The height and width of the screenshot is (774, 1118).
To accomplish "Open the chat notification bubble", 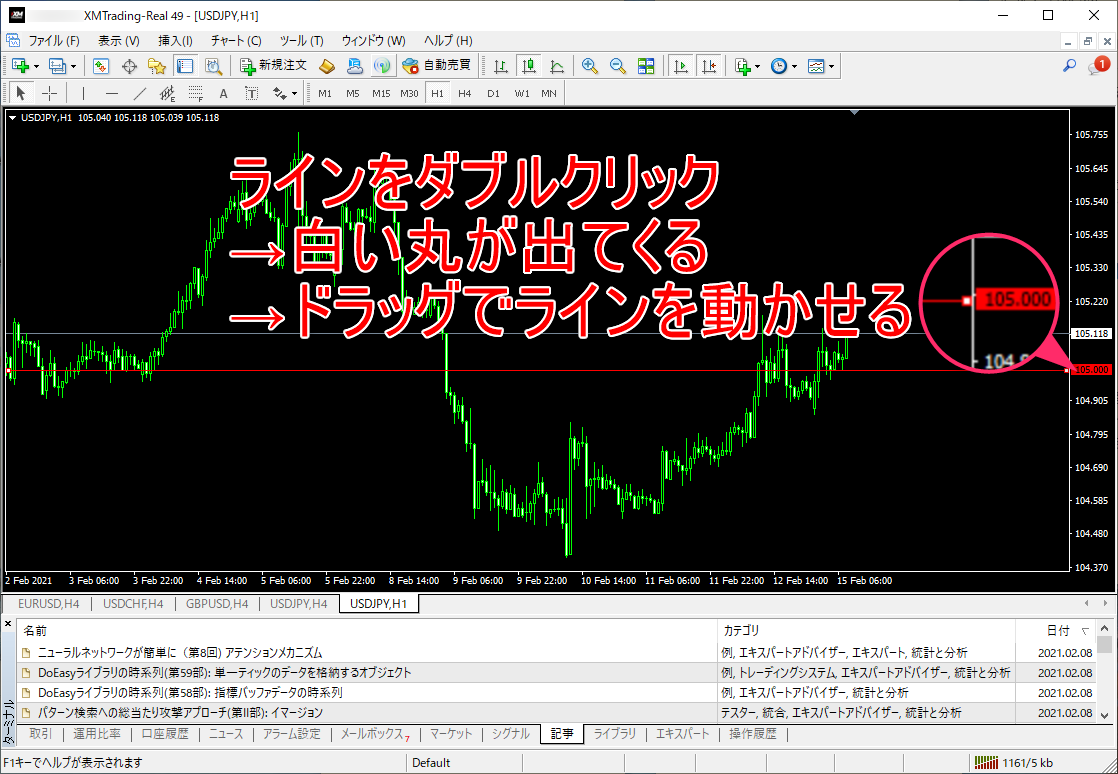I will (1098, 66).
